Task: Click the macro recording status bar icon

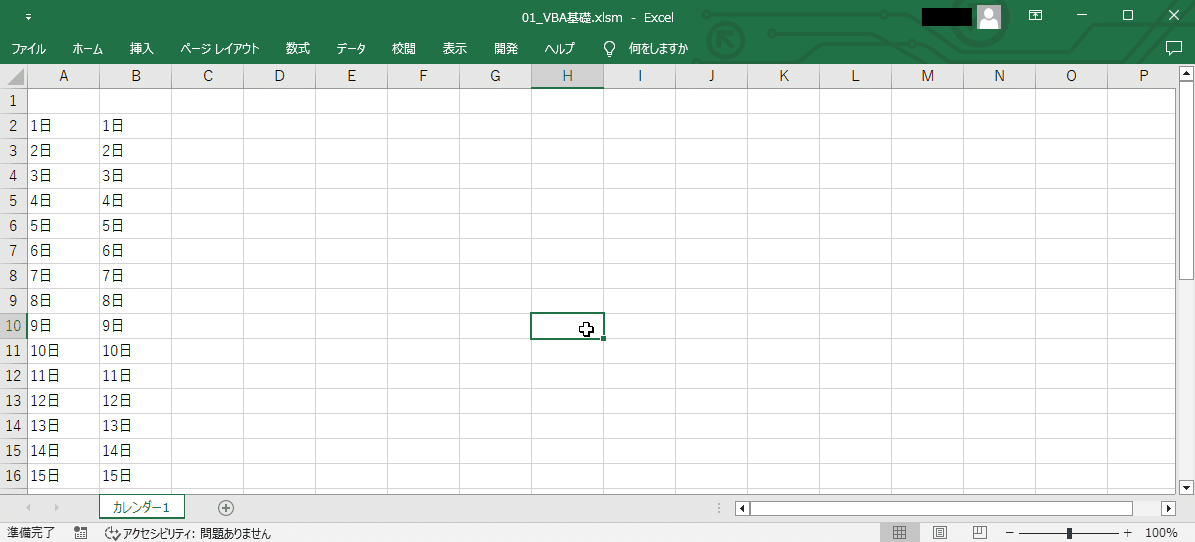Action: 80,533
